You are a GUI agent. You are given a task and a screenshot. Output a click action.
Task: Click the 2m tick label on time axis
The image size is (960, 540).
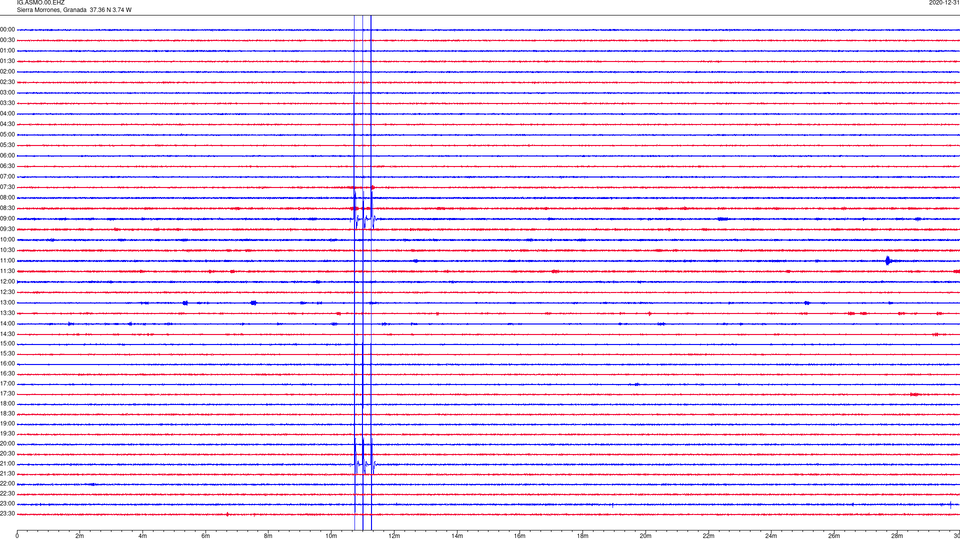coord(80,536)
